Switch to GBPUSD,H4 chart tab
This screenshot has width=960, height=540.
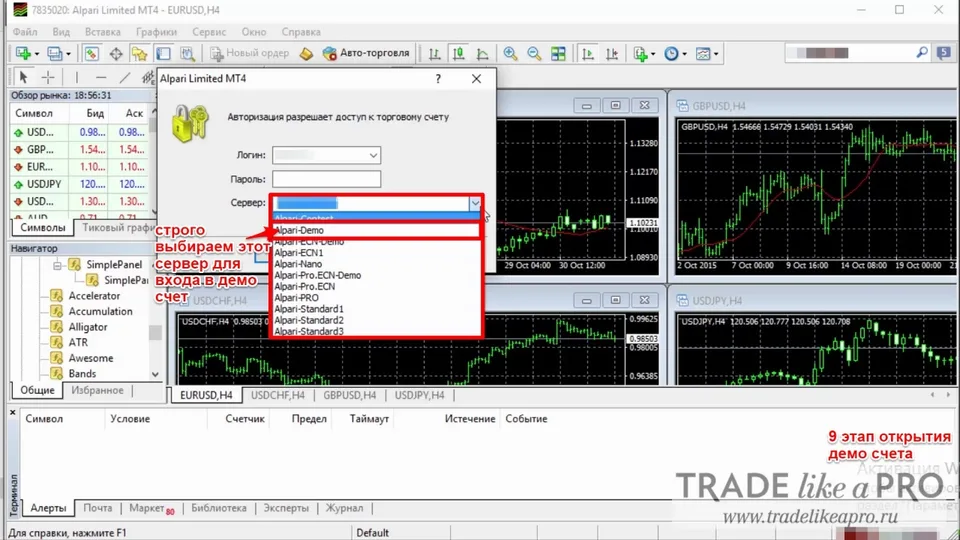pos(350,395)
